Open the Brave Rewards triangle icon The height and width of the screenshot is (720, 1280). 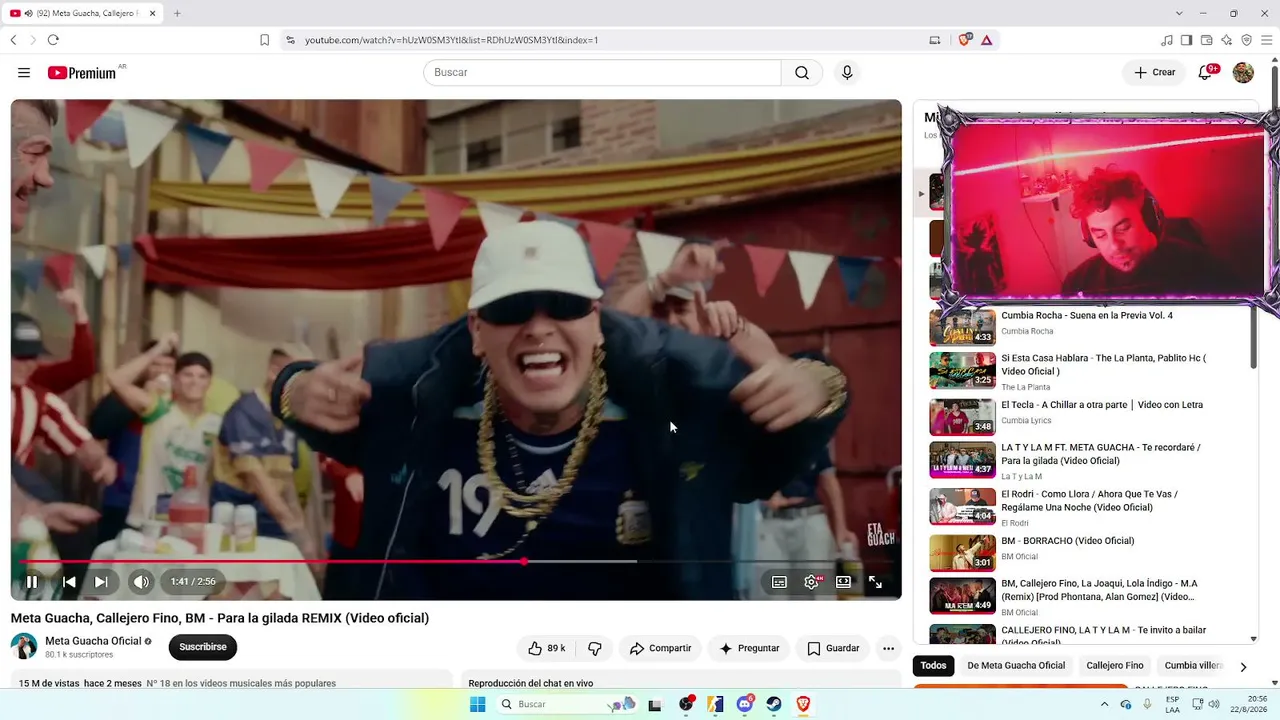[987, 40]
